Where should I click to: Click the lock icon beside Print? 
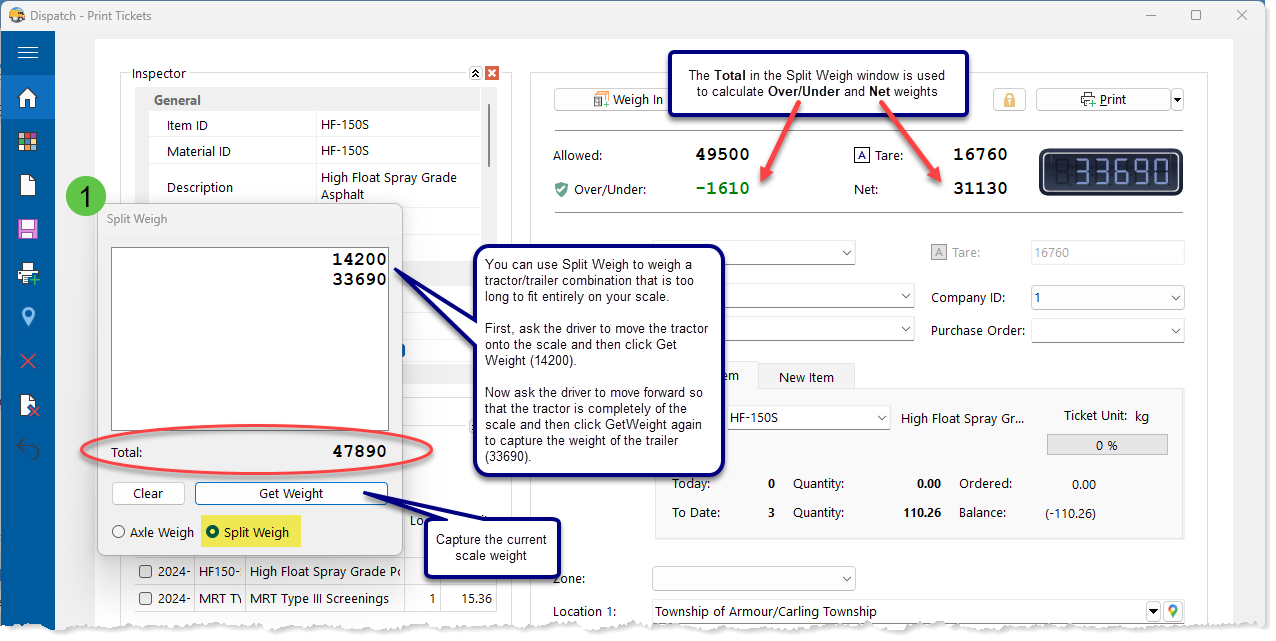coord(1009,100)
